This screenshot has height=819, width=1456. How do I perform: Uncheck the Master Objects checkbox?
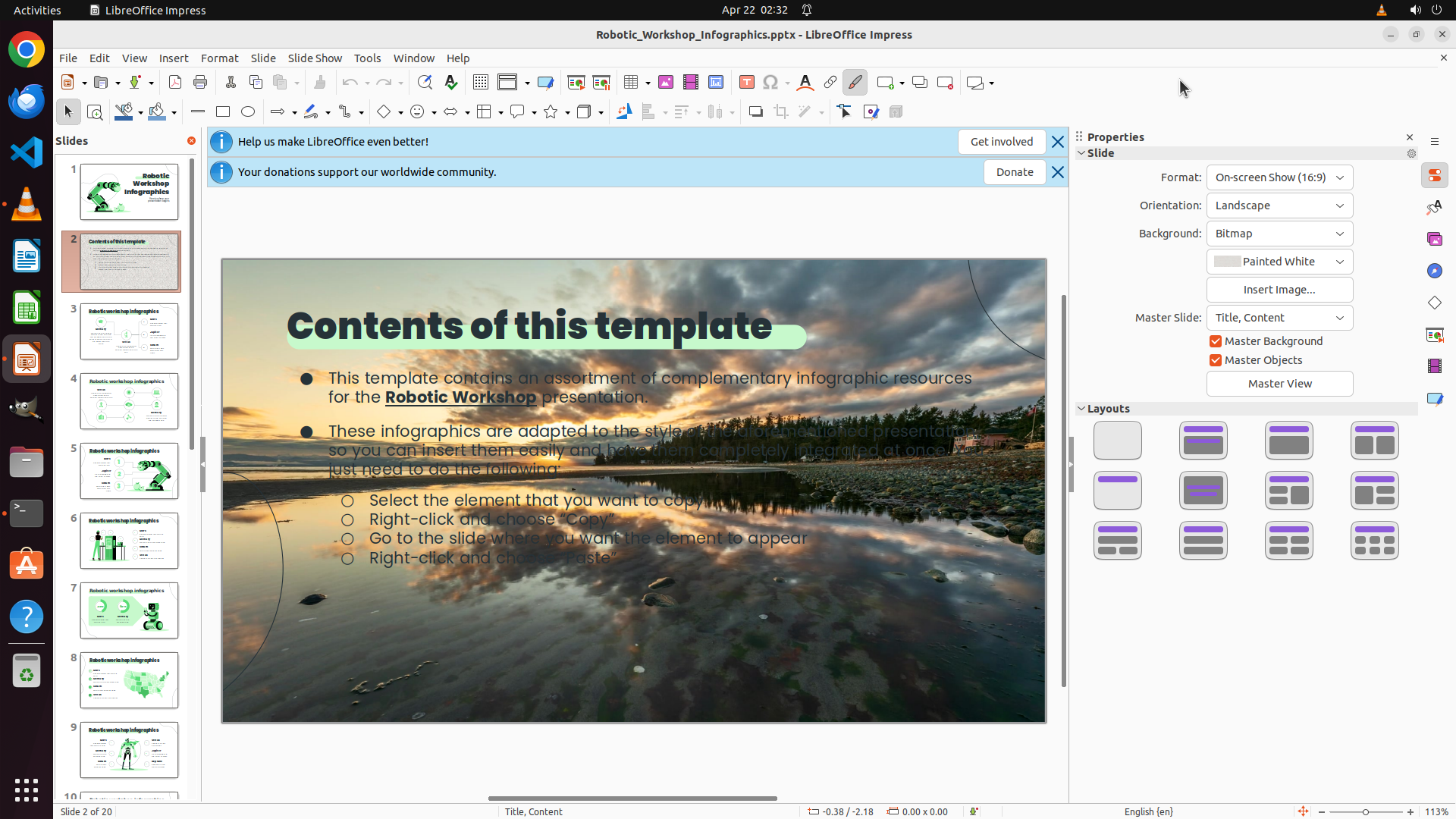click(x=1216, y=360)
